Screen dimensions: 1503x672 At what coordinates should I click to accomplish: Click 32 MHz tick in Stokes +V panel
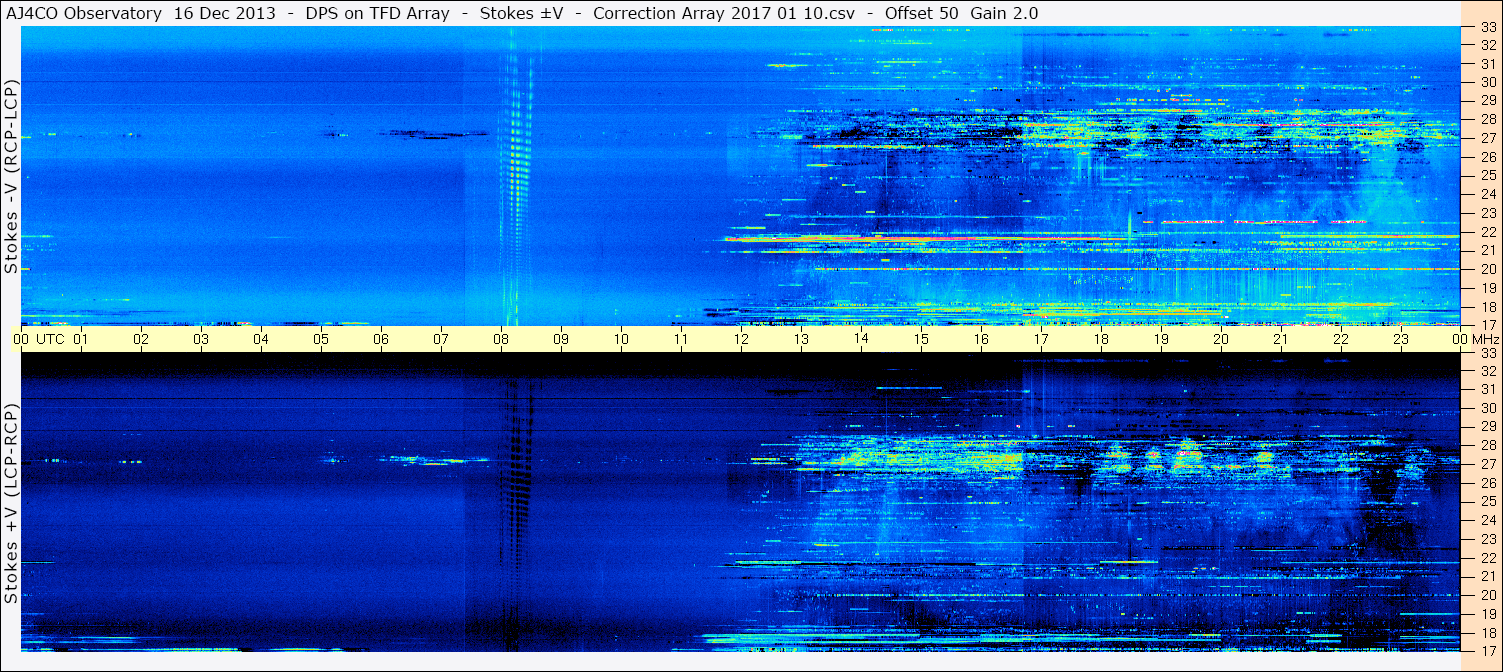pos(1488,370)
